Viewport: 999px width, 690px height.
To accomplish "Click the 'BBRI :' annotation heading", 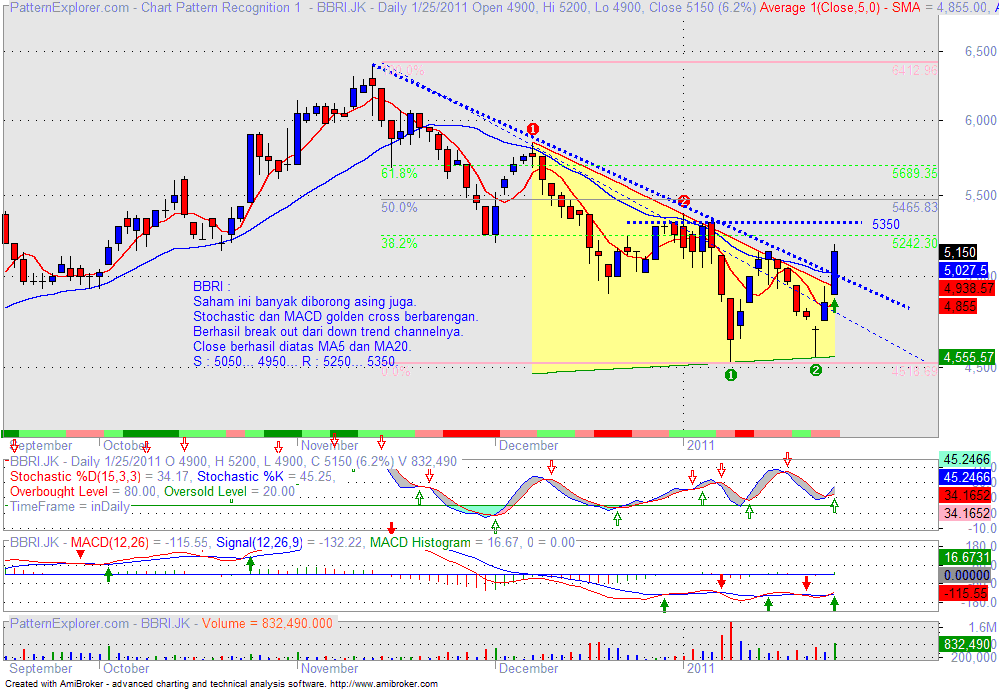I will (212, 287).
